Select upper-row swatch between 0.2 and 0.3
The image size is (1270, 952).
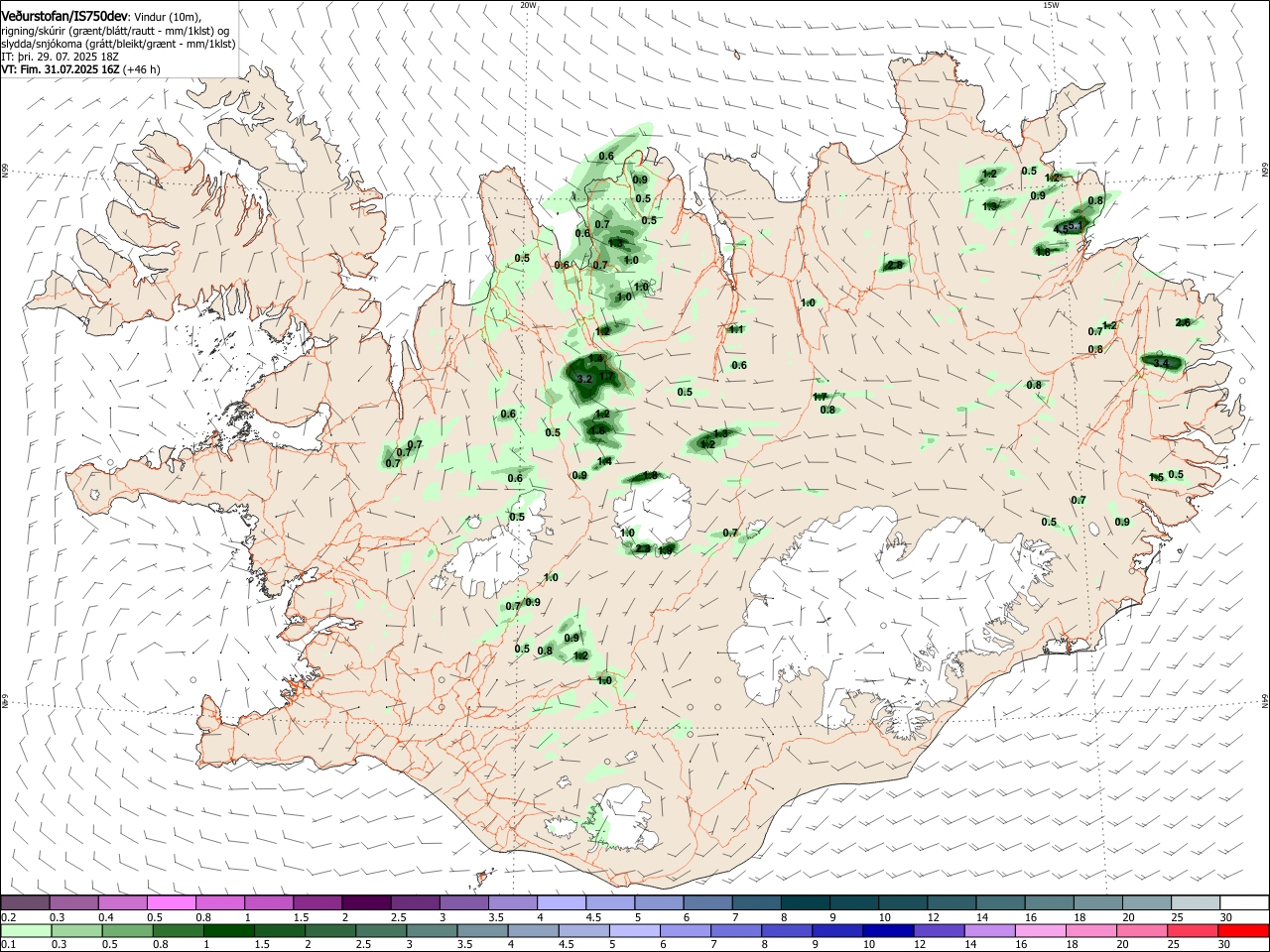click(25, 903)
